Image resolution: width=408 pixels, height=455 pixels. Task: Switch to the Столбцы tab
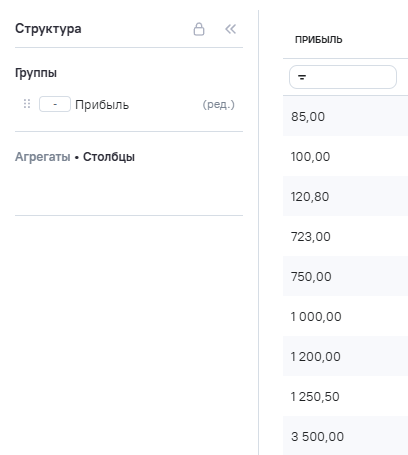tap(109, 157)
